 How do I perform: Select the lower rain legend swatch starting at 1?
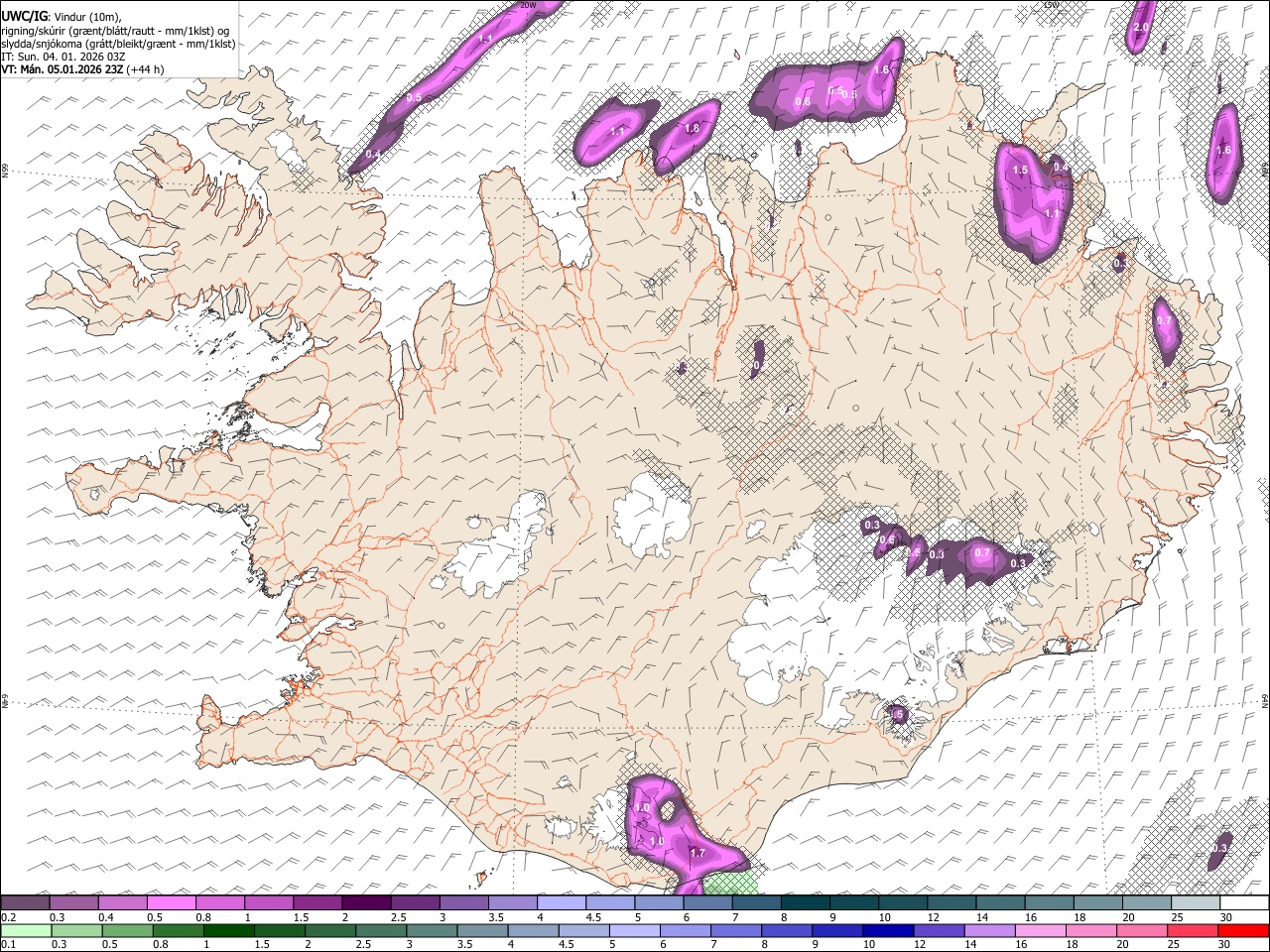pos(229,930)
